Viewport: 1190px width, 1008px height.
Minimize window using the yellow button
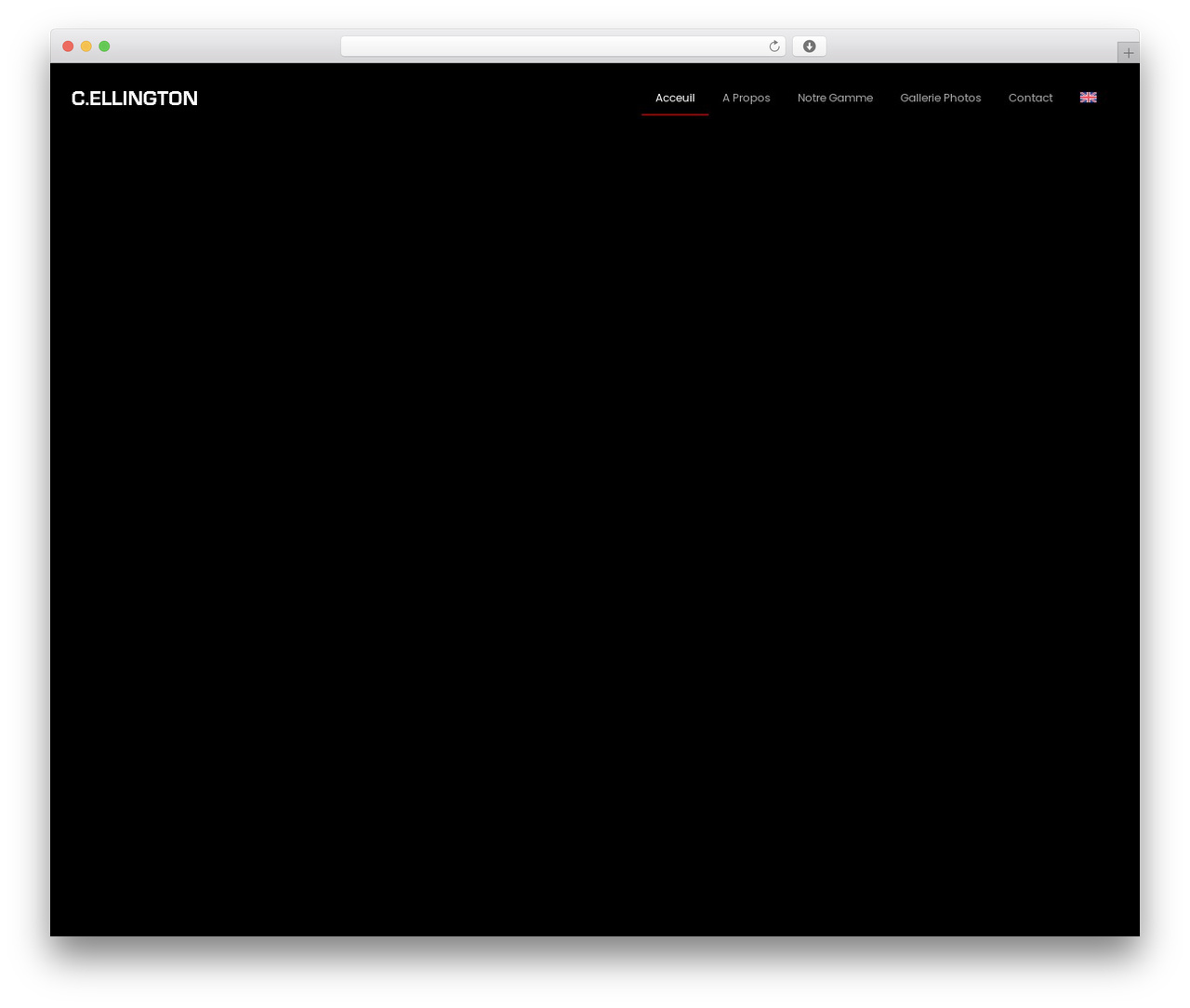(86, 46)
